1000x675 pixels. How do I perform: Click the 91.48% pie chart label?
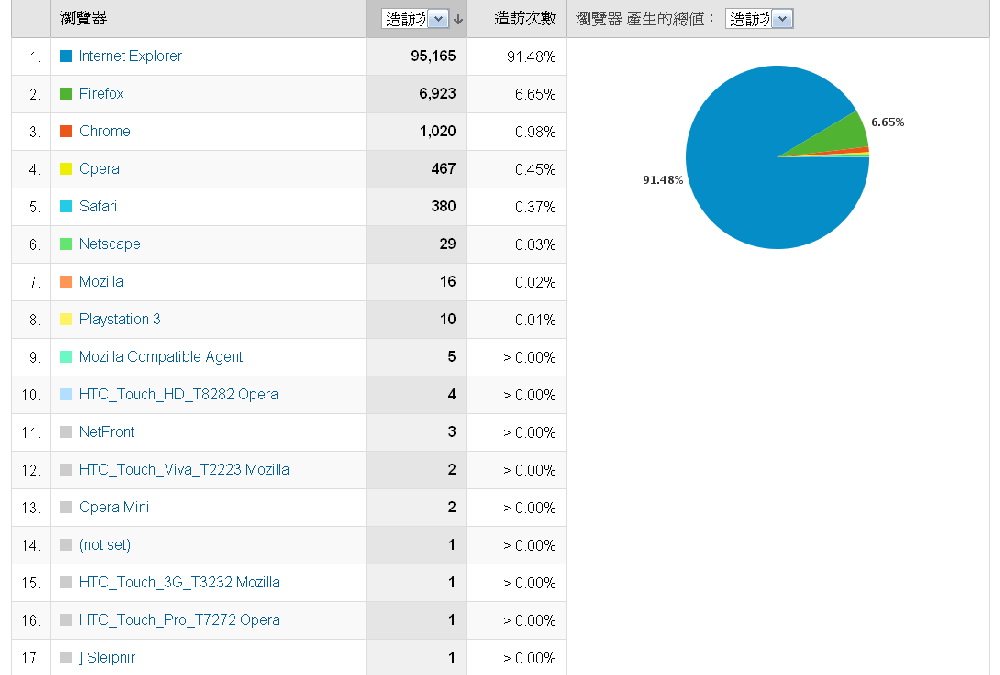(x=663, y=180)
